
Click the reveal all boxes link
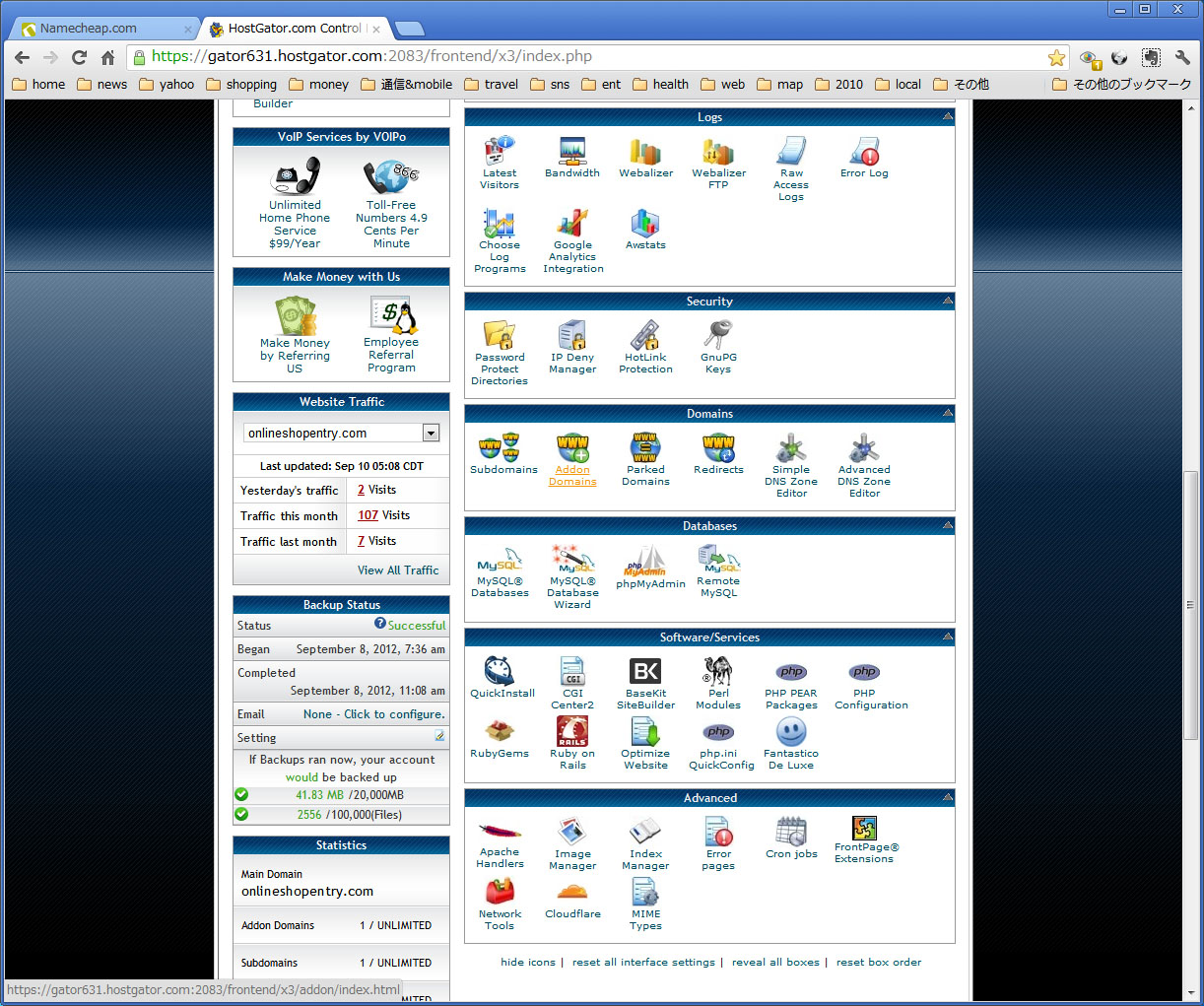pyautogui.click(x=775, y=963)
